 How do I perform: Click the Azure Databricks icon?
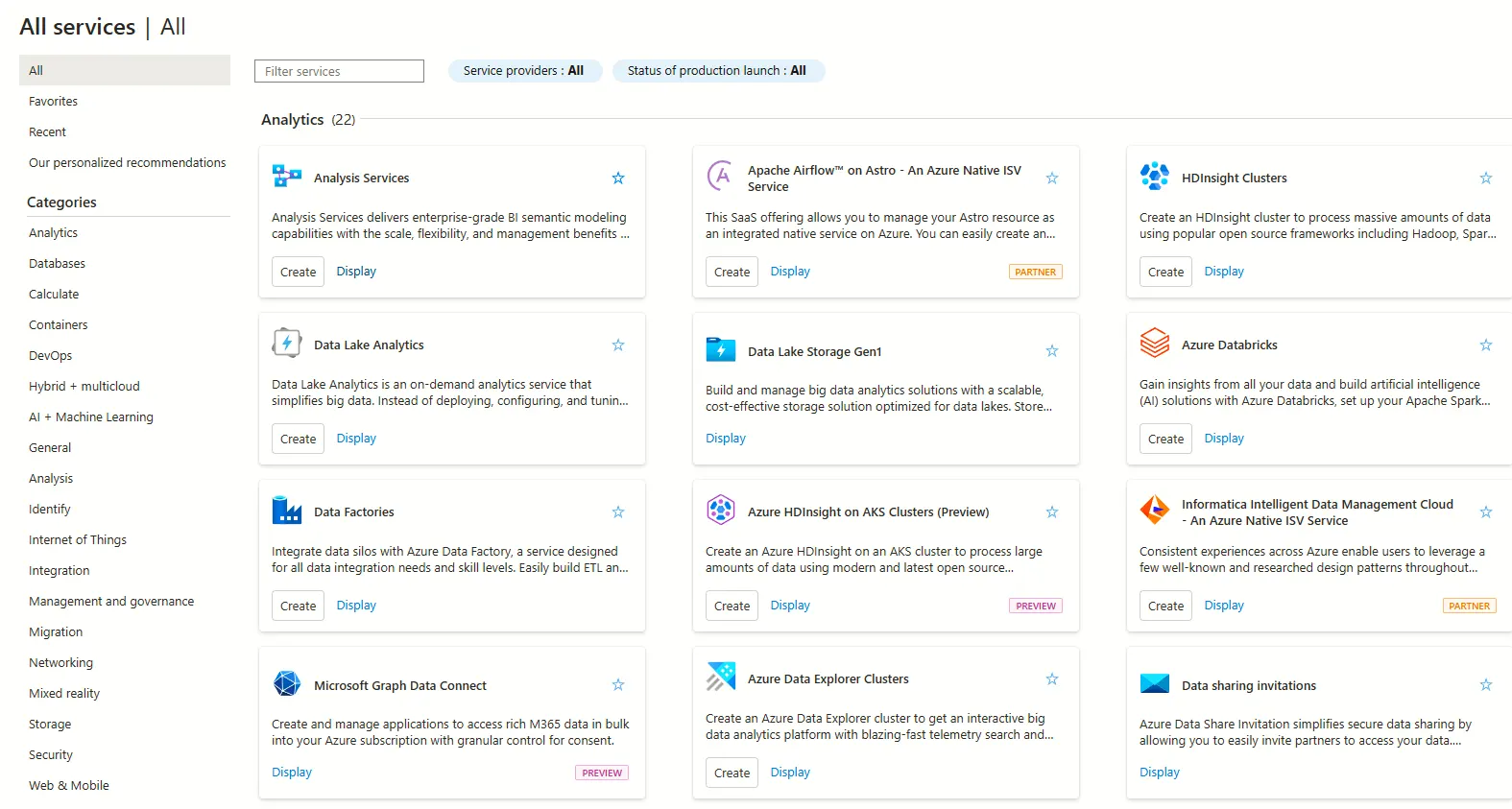pyautogui.click(x=1155, y=344)
